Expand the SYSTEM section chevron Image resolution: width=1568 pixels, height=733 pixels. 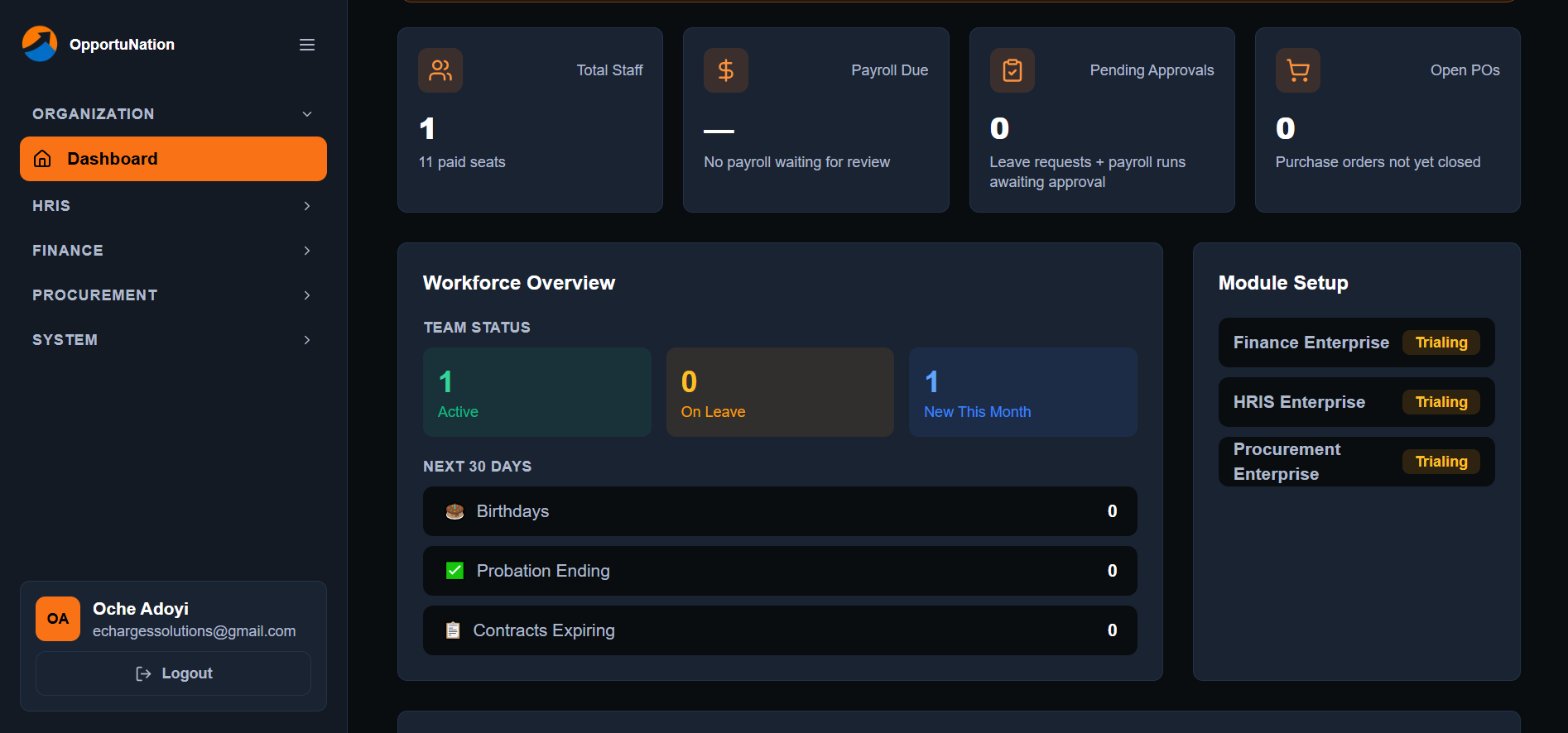307,340
